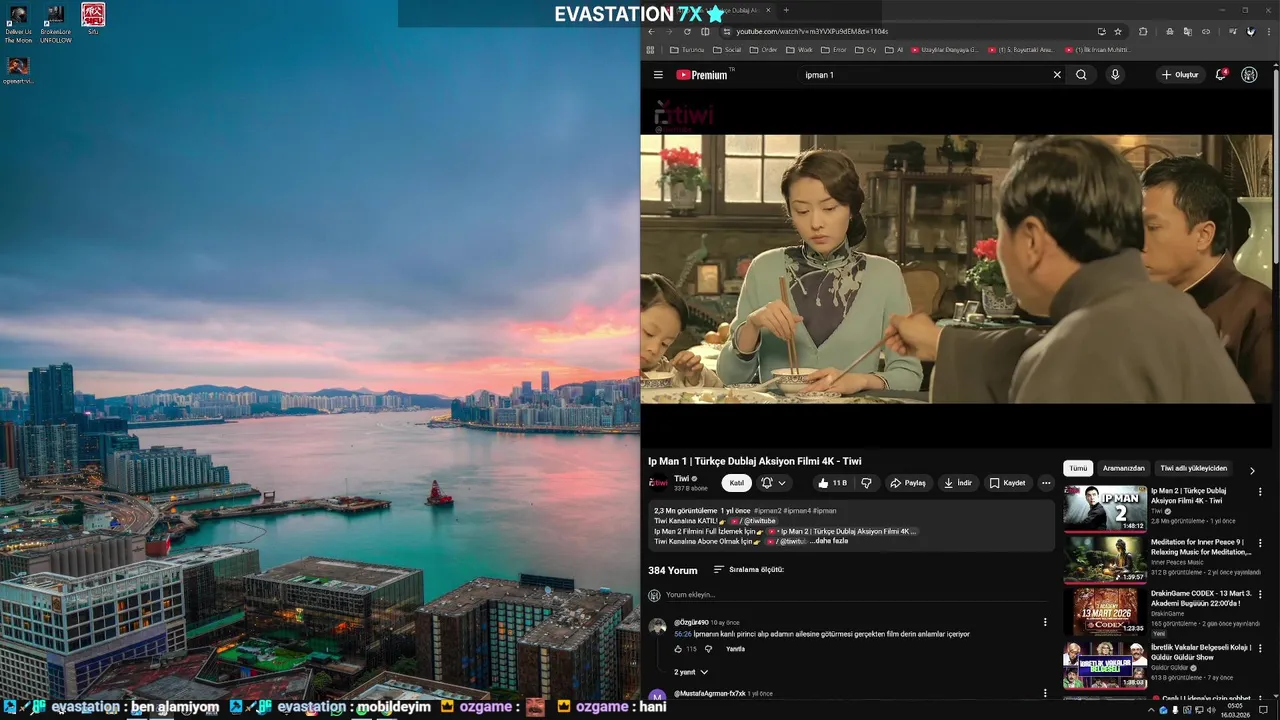1280x720 pixels.
Task: Open YouTube guide hamburger menu
Action: pos(658,75)
